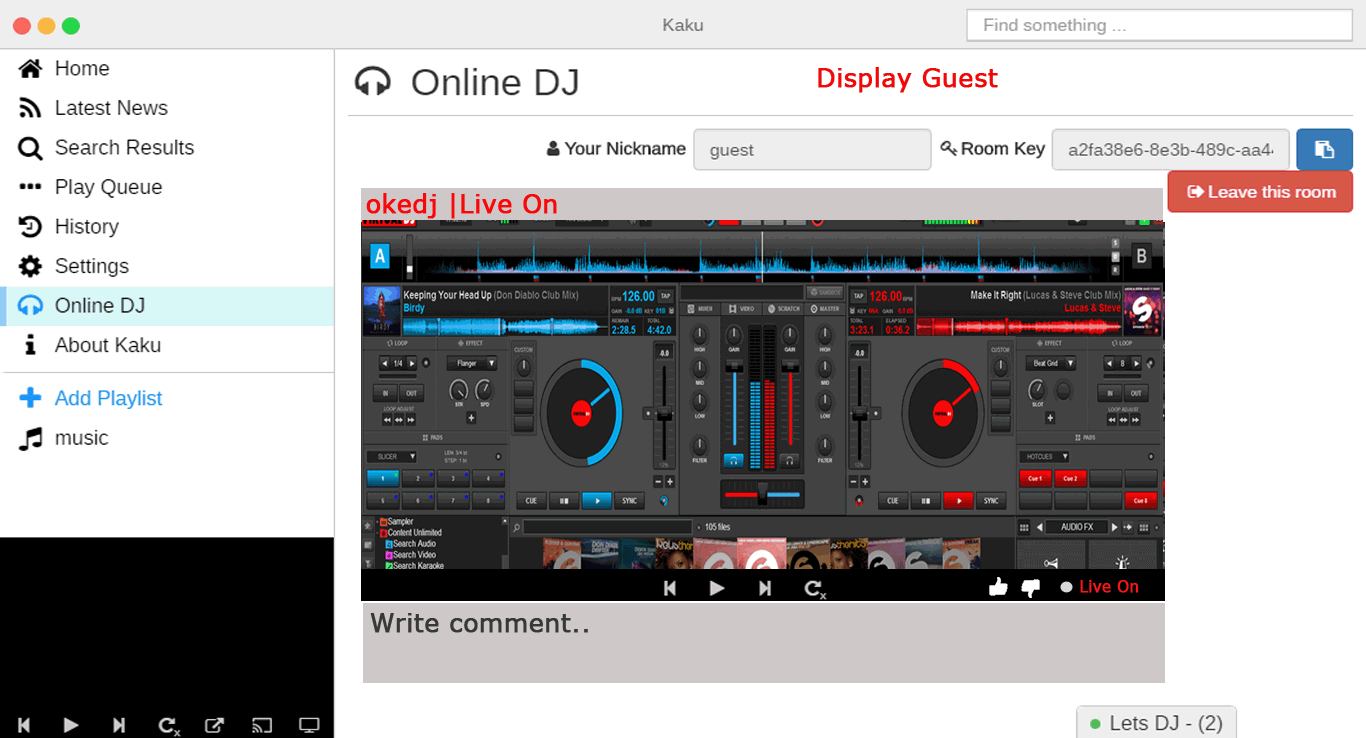Click the deck A jog wheel
Viewport: 1366px width, 738px height.
point(581,411)
